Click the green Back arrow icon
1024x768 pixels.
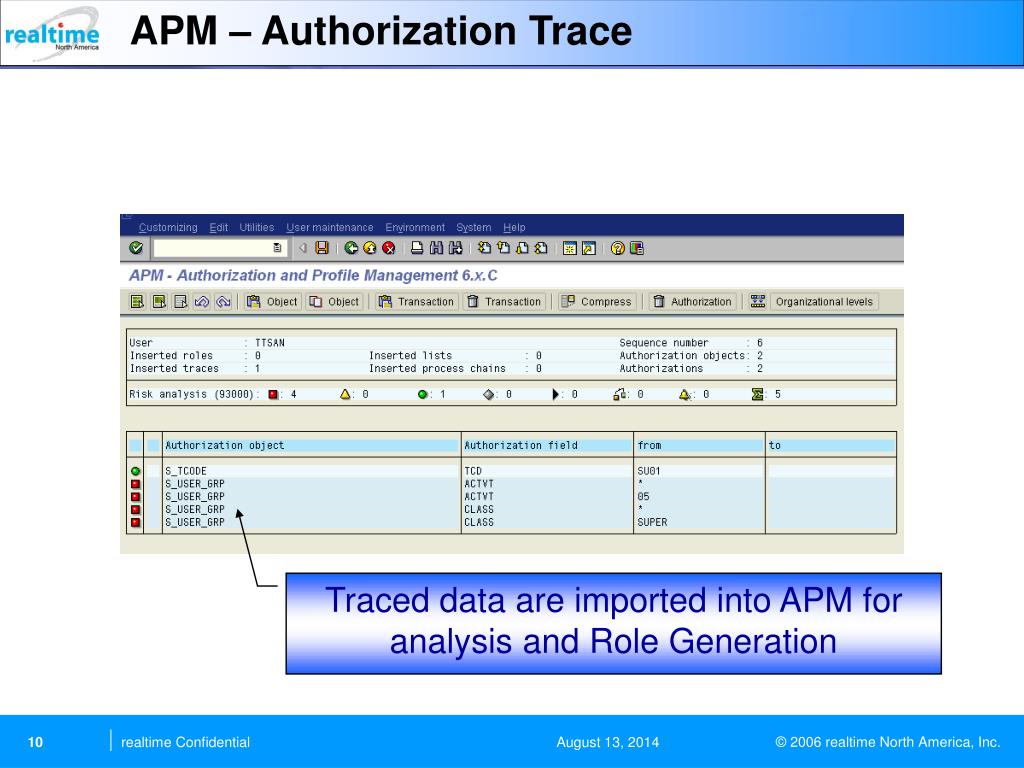tap(351, 248)
